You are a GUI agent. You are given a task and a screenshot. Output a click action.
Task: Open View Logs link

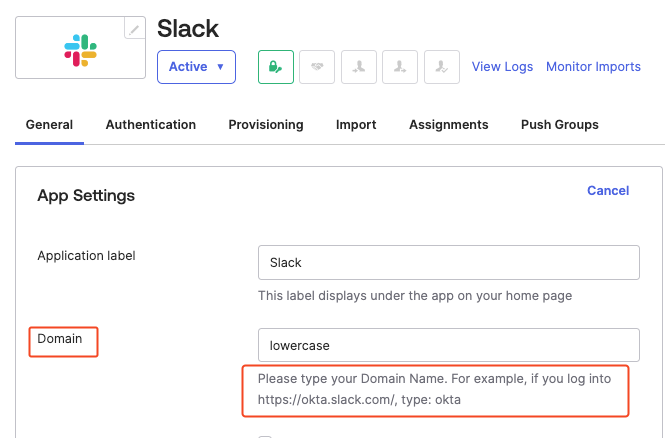click(x=502, y=67)
